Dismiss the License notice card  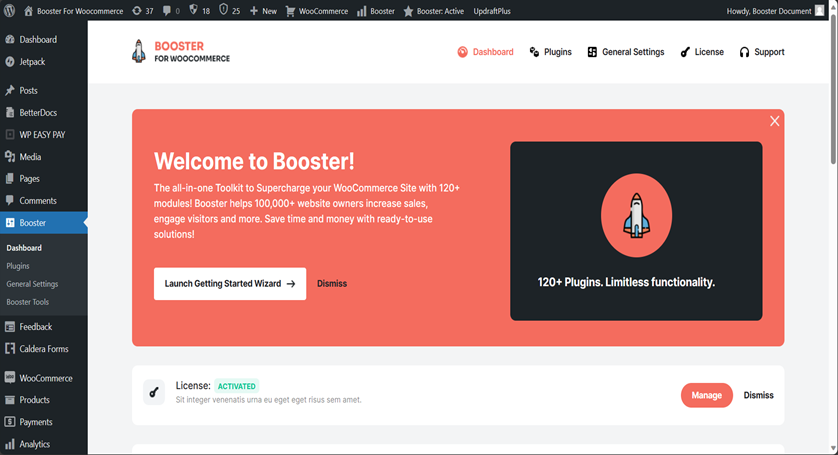[x=758, y=395]
